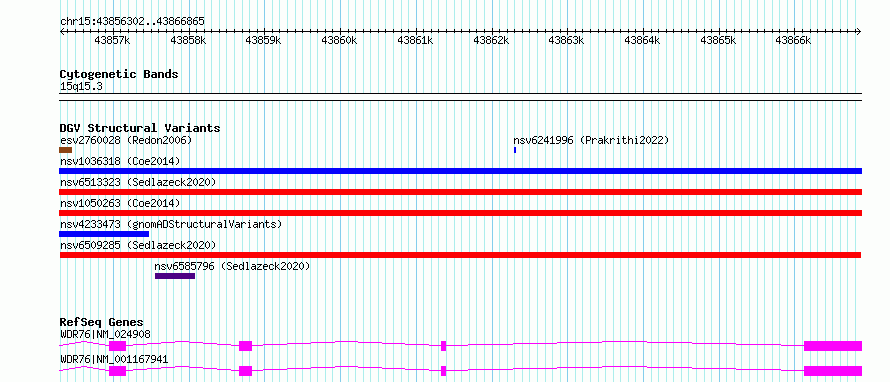Select the red nsv1050263 variant bar

[460, 213]
